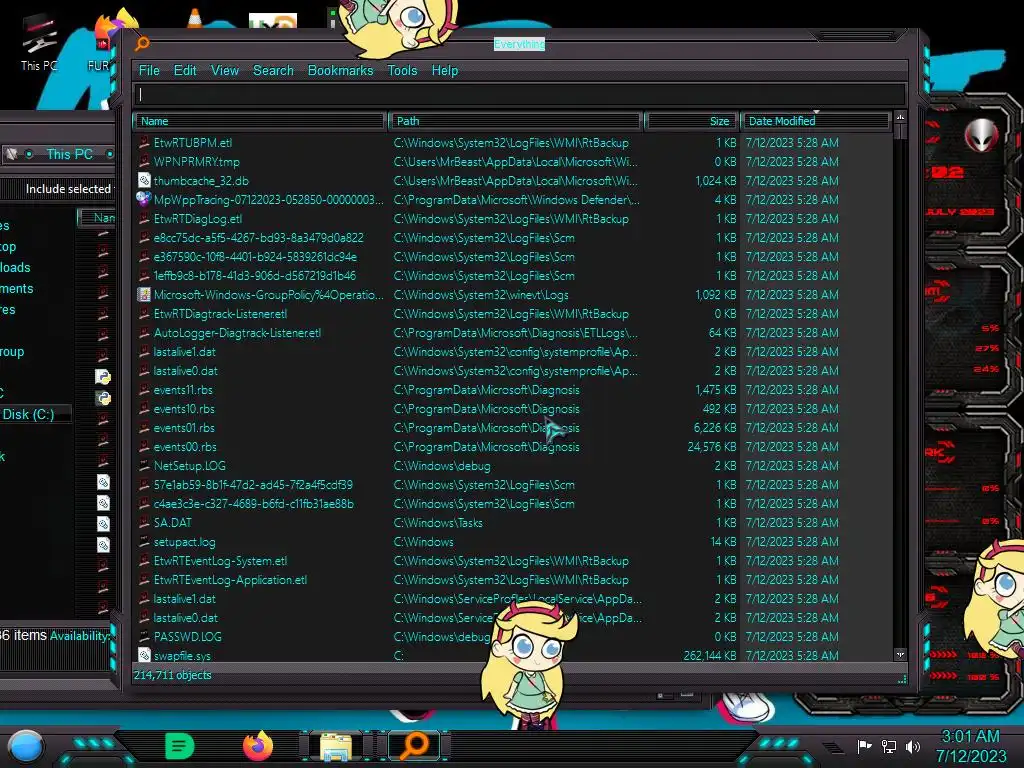Sort results by Size column header
The image size is (1024, 768).
(691, 121)
